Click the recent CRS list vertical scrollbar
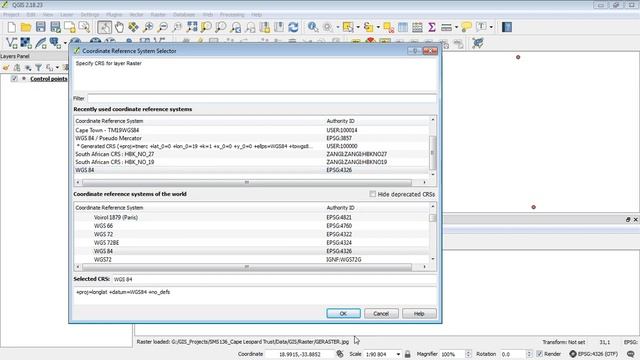 coord(433,152)
